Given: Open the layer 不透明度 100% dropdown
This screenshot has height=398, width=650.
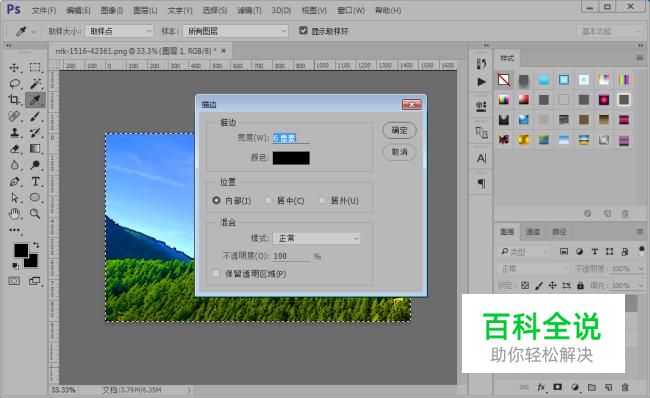Looking at the screenshot, I should [x=640, y=269].
